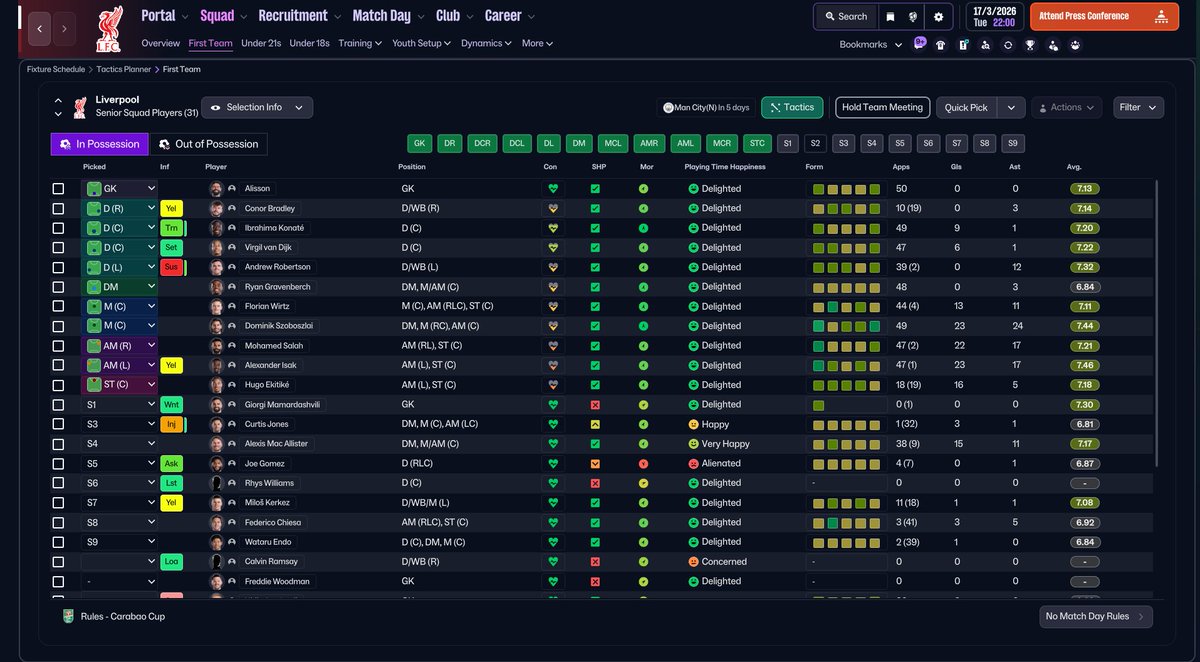Select the green DCR position chip

tap(482, 144)
